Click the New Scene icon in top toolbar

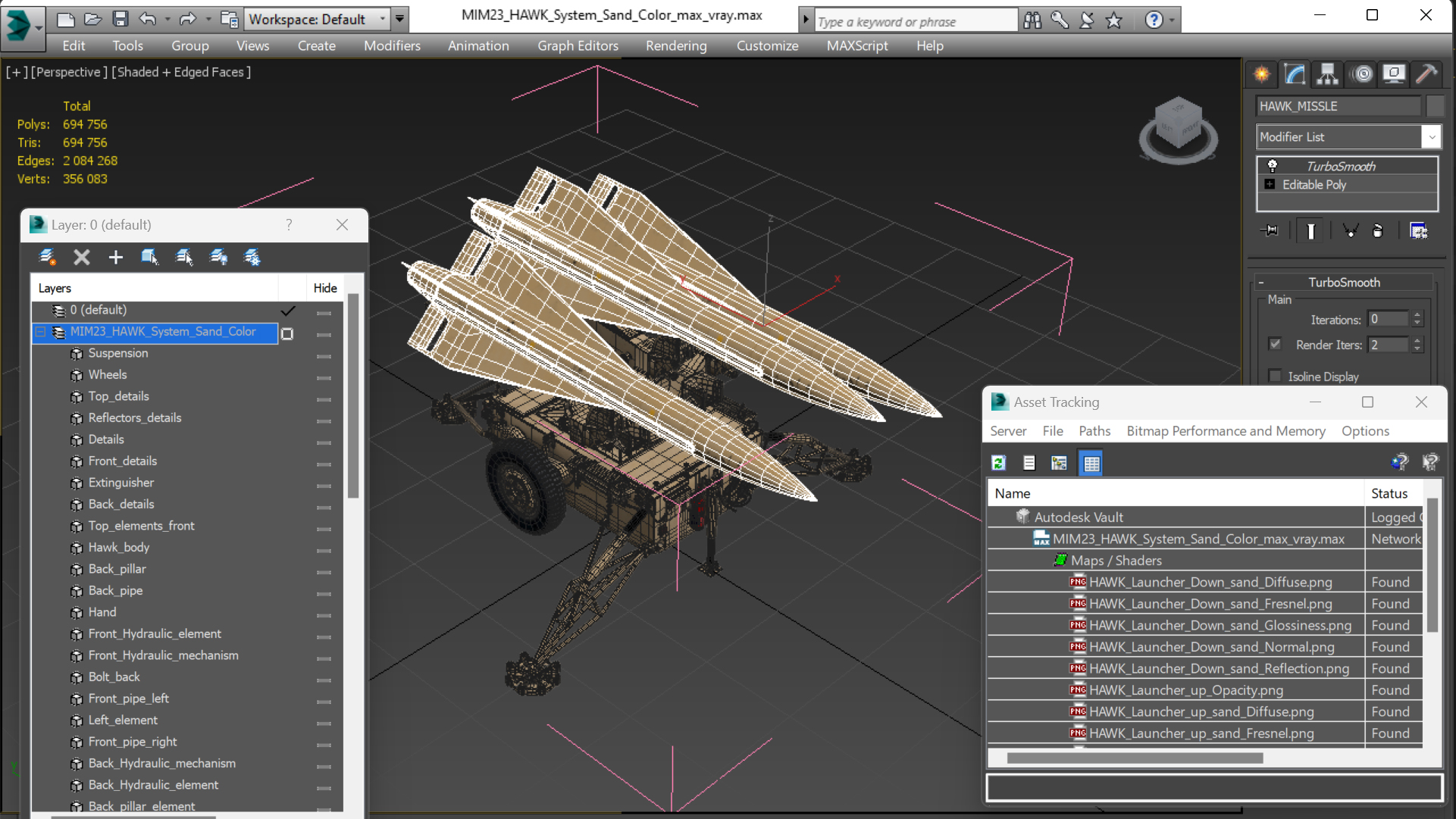click(66, 19)
